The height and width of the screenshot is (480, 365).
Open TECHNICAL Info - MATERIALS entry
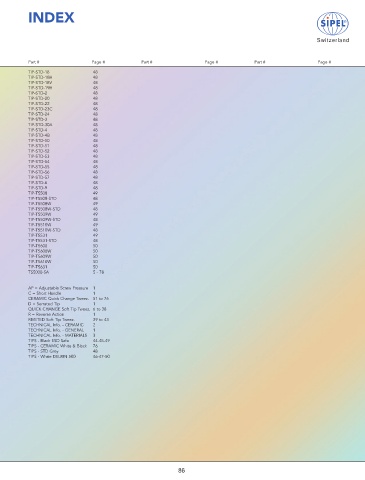click(x=57, y=335)
